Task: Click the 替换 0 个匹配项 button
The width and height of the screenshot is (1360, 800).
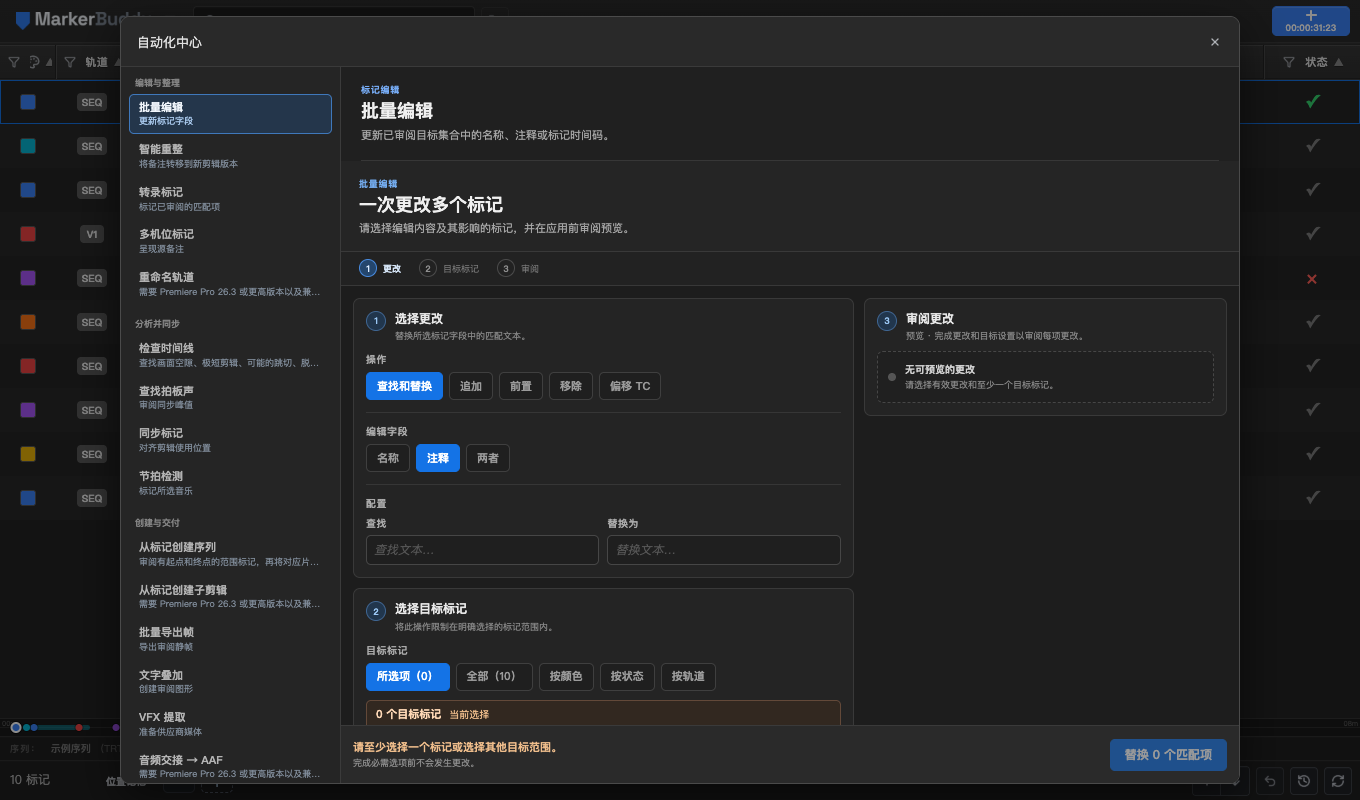Action: click(x=1168, y=755)
